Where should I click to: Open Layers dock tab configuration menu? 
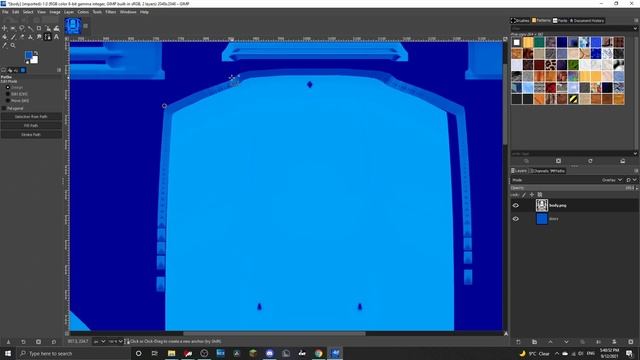tap(636, 171)
